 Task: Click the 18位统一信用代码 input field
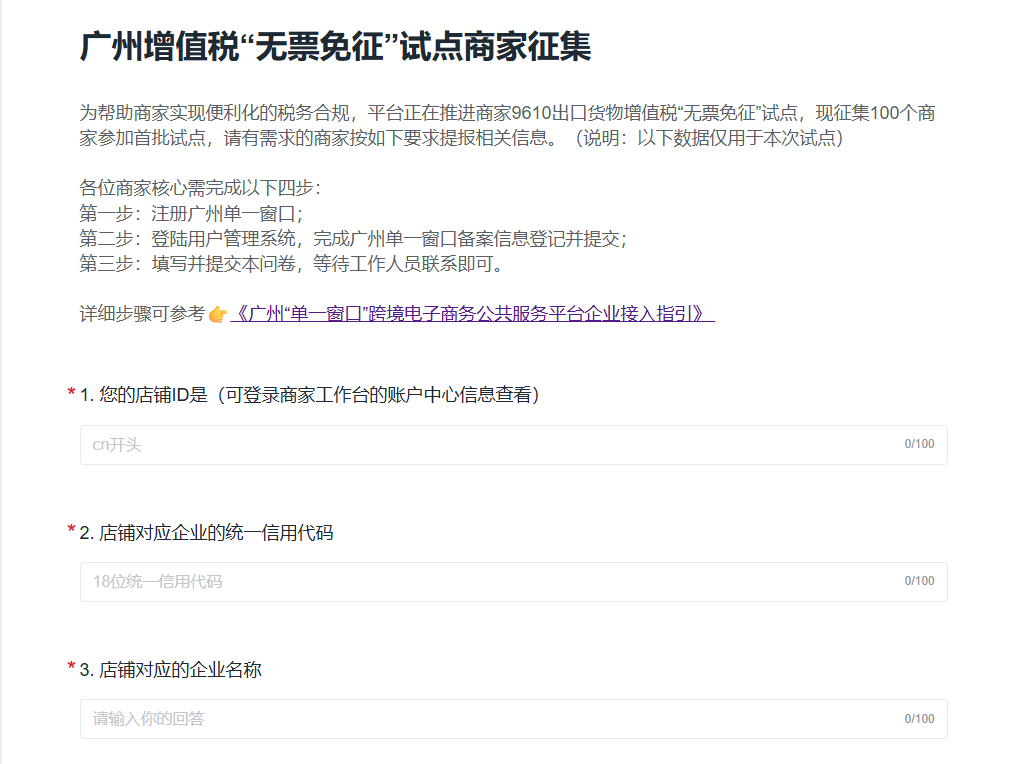[x=490, y=582]
